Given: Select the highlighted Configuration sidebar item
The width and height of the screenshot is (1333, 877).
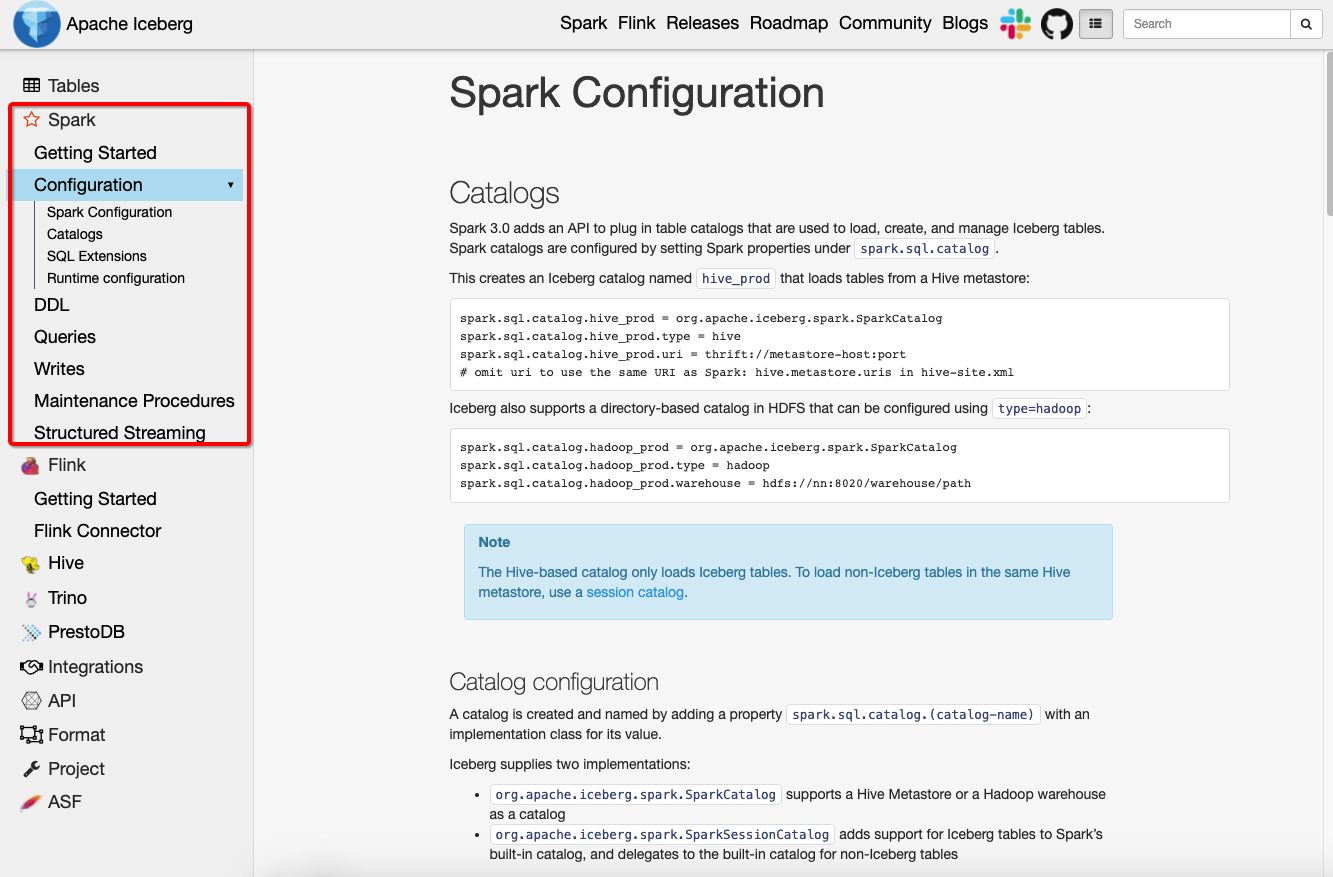Looking at the screenshot, I should pyautogui.click(x=125, y=185).
